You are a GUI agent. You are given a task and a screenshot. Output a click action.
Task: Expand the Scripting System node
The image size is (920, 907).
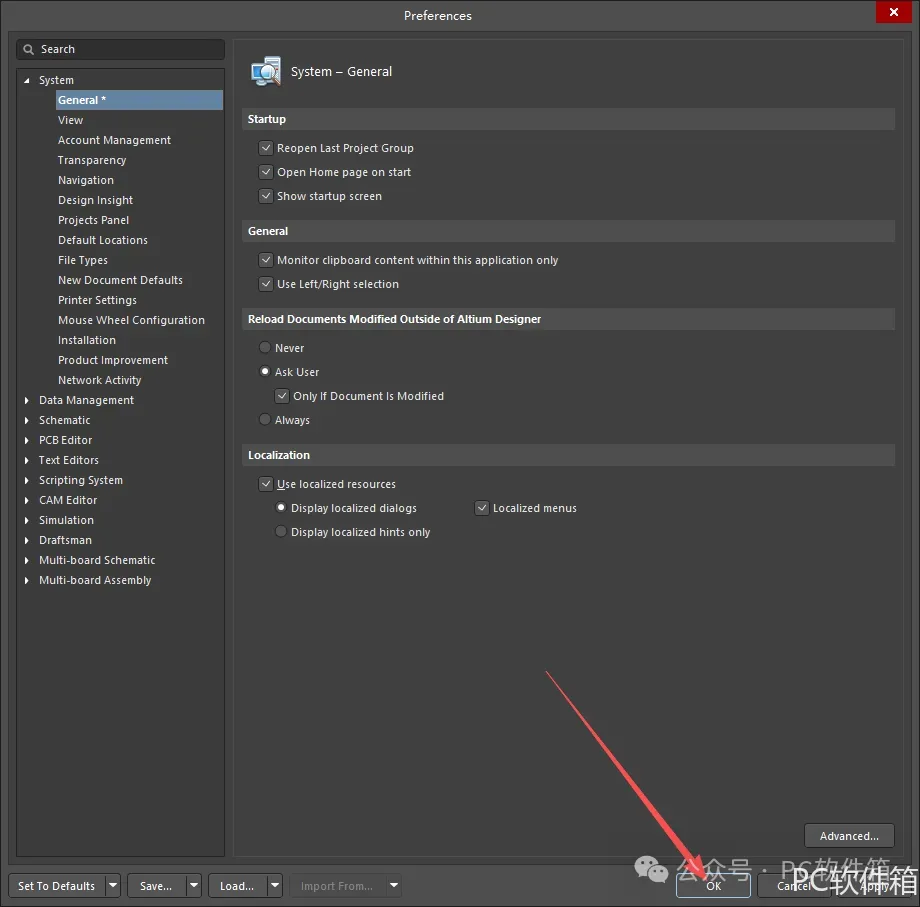tap(26, 480)
